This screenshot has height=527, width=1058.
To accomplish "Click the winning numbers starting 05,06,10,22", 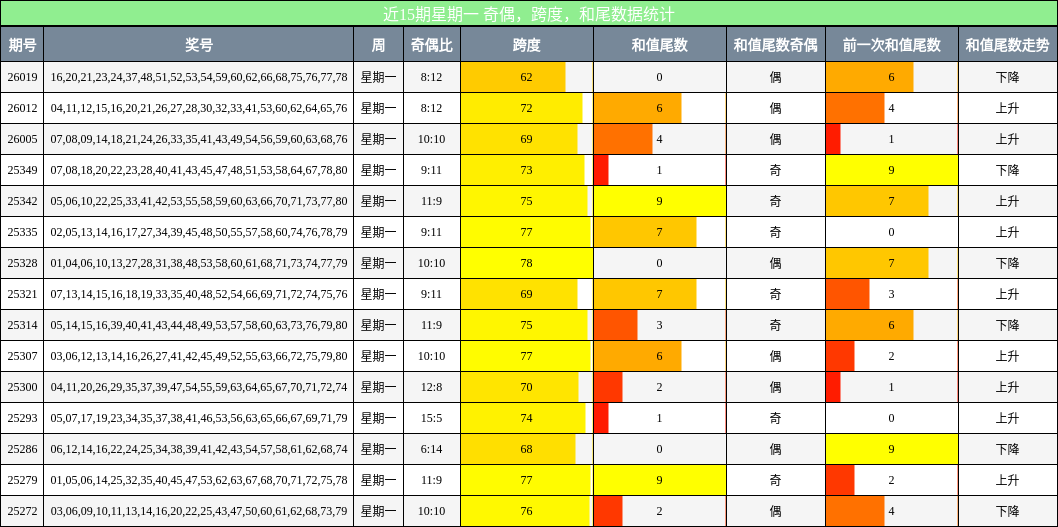I will (199, 201).
